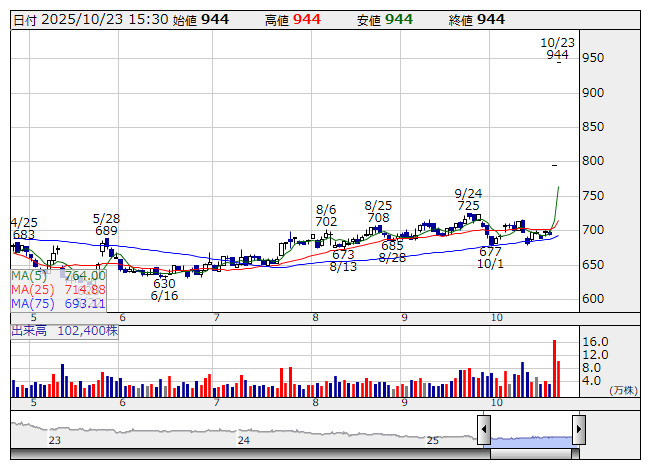
Task: Click the right range handle arrow
Action: tap(578, 431)
